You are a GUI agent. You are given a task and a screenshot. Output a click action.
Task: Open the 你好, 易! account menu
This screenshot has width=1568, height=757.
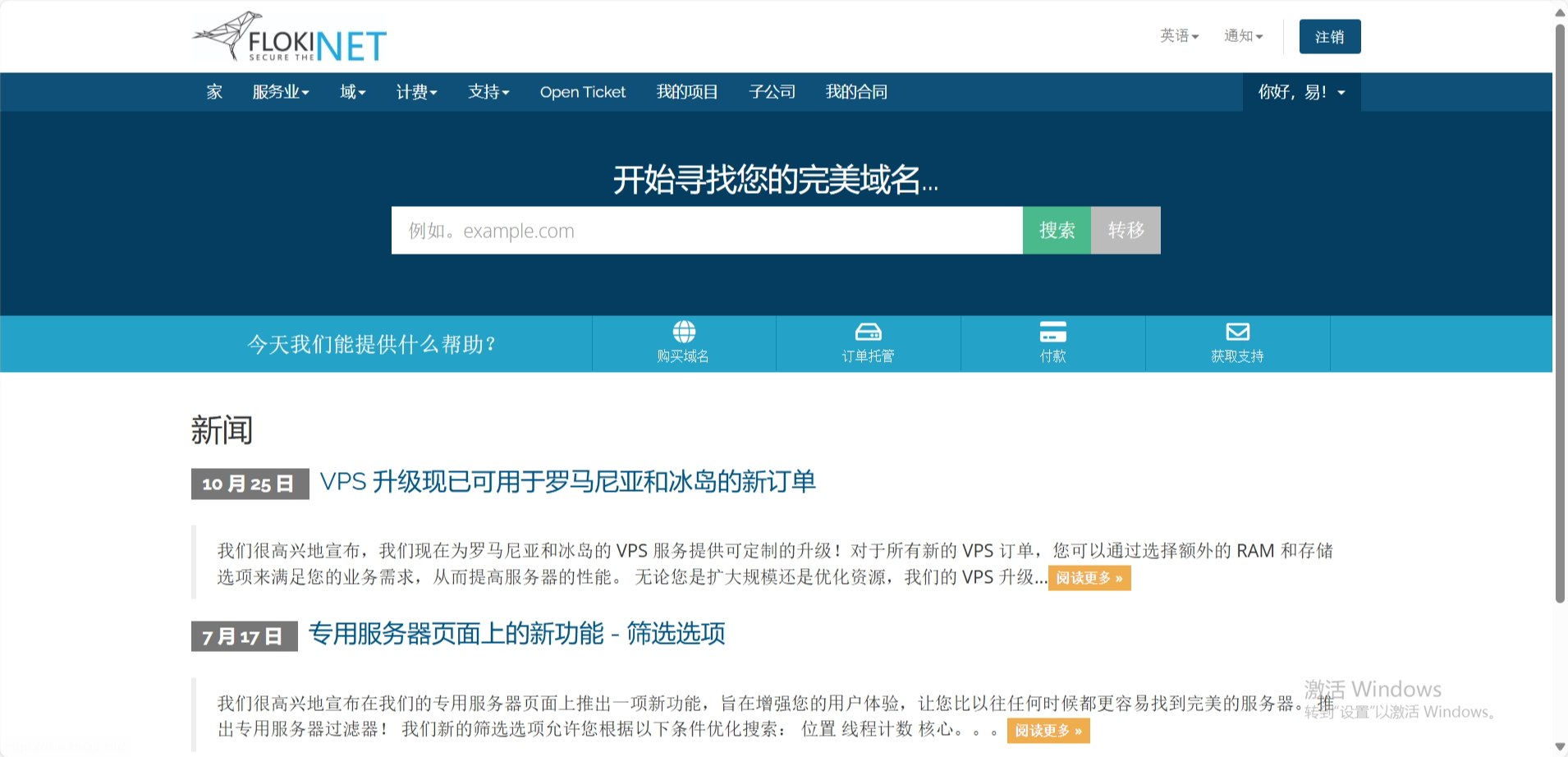pos(1301,92)
